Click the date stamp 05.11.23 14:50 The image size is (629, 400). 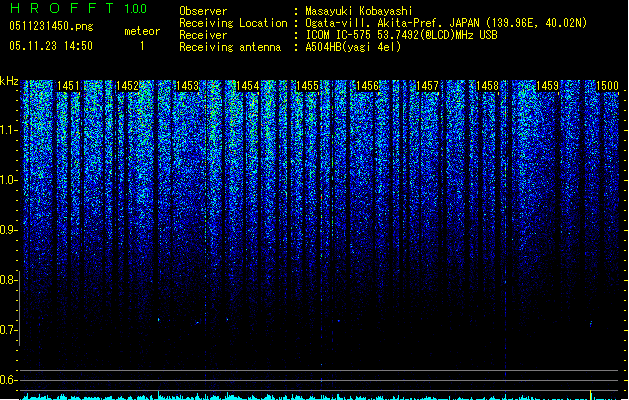51,46
